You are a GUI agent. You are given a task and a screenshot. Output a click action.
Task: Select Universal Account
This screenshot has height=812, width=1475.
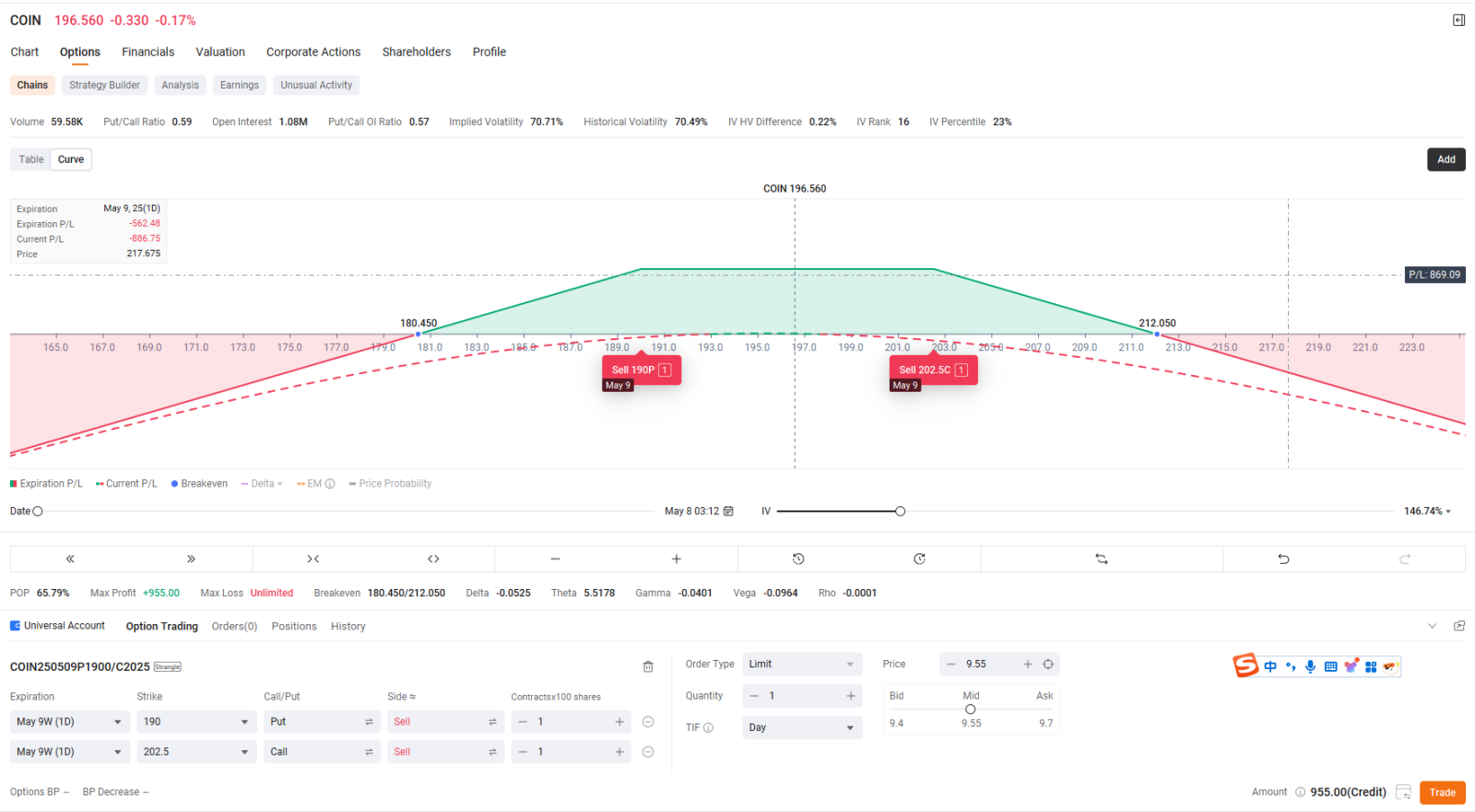[x=57, y=626]
